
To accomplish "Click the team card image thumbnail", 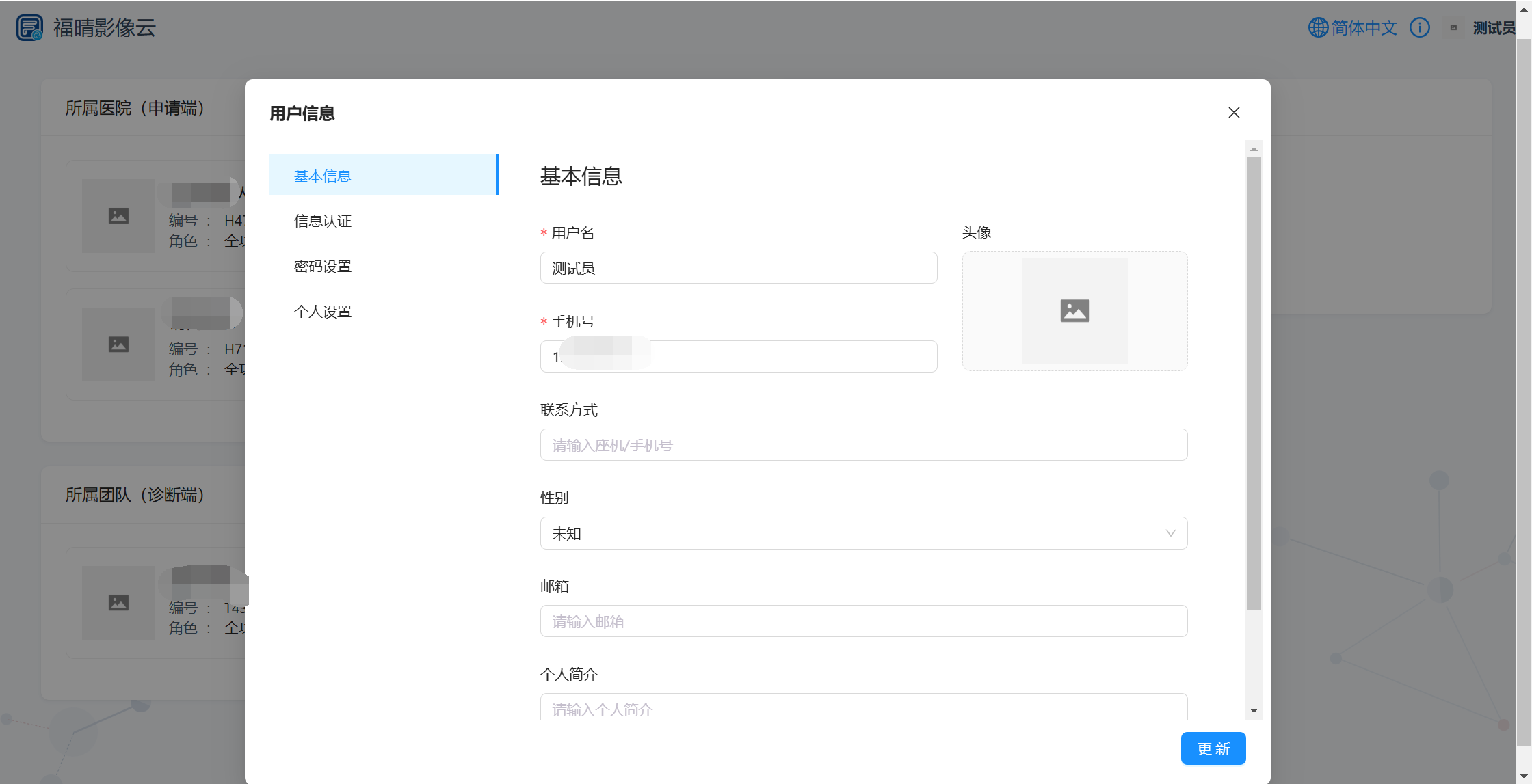I will 118,603.
